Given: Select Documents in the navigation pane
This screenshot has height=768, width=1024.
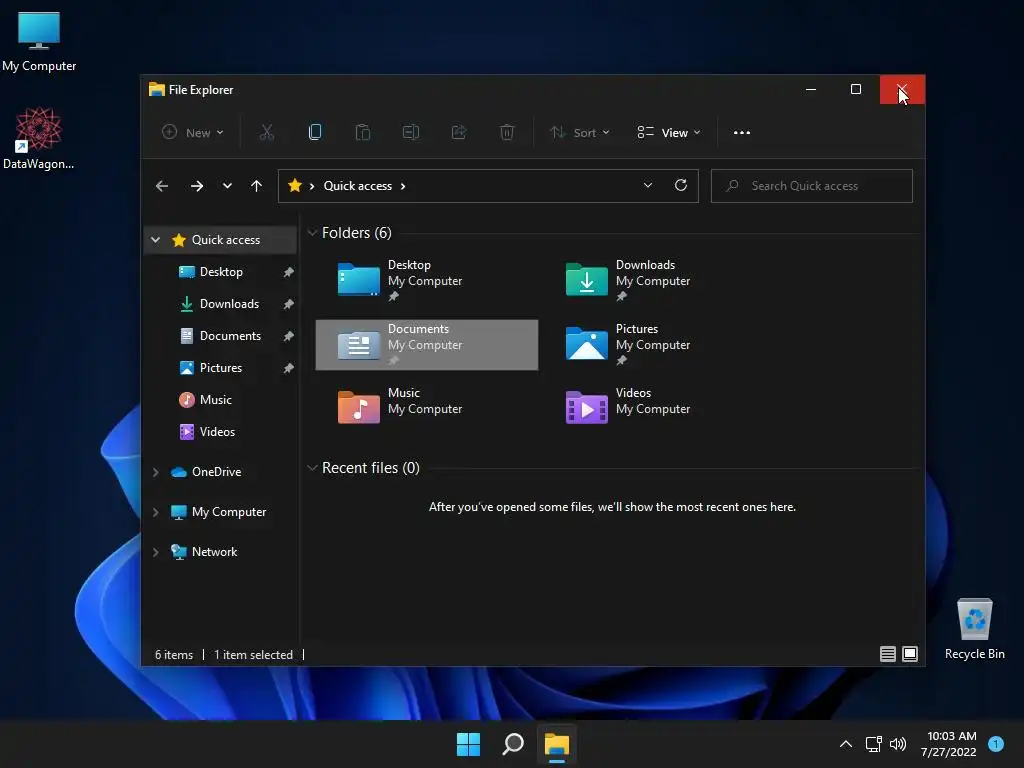Looking at the screenshot, I should (x=230, y=336).
